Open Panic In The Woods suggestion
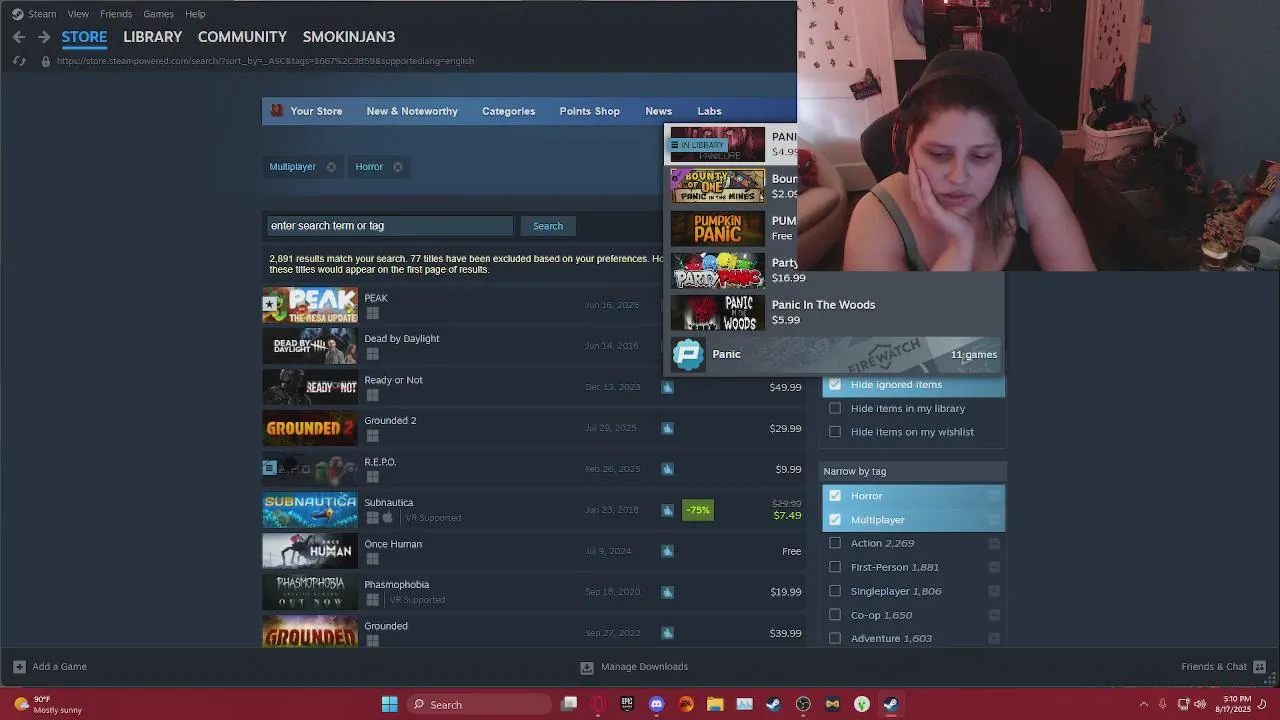This screenshot has height=720, width=1280. coord(833,312)
